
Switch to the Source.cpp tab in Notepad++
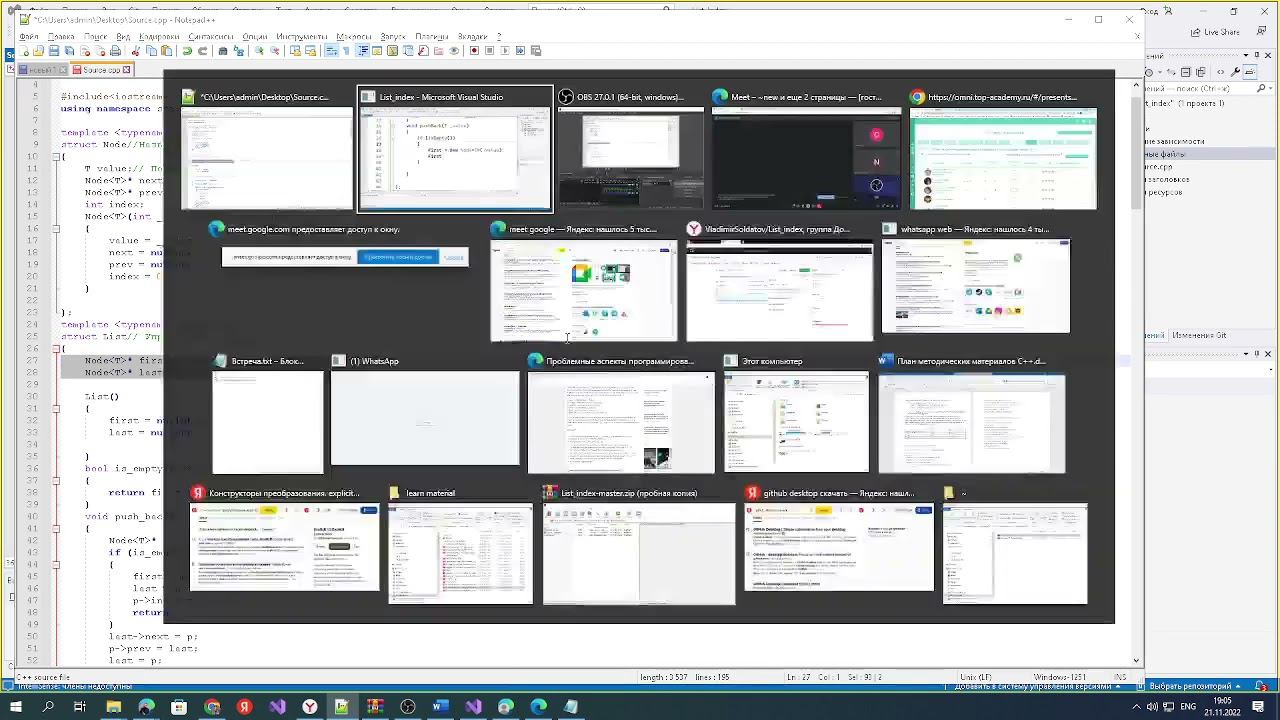(101, 70)
